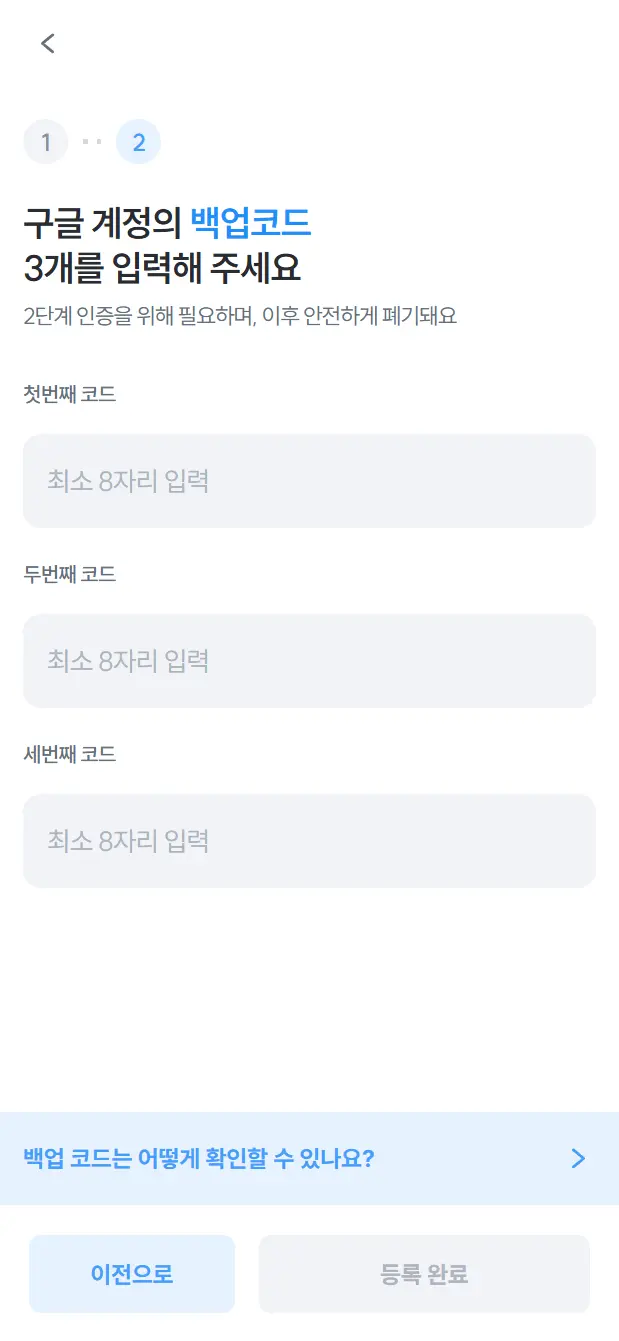Image resolution: width=619 pixels, height=1341 pixels.
Task: Tap the '등록 완료' submit button
Action: click(424, 1273)
